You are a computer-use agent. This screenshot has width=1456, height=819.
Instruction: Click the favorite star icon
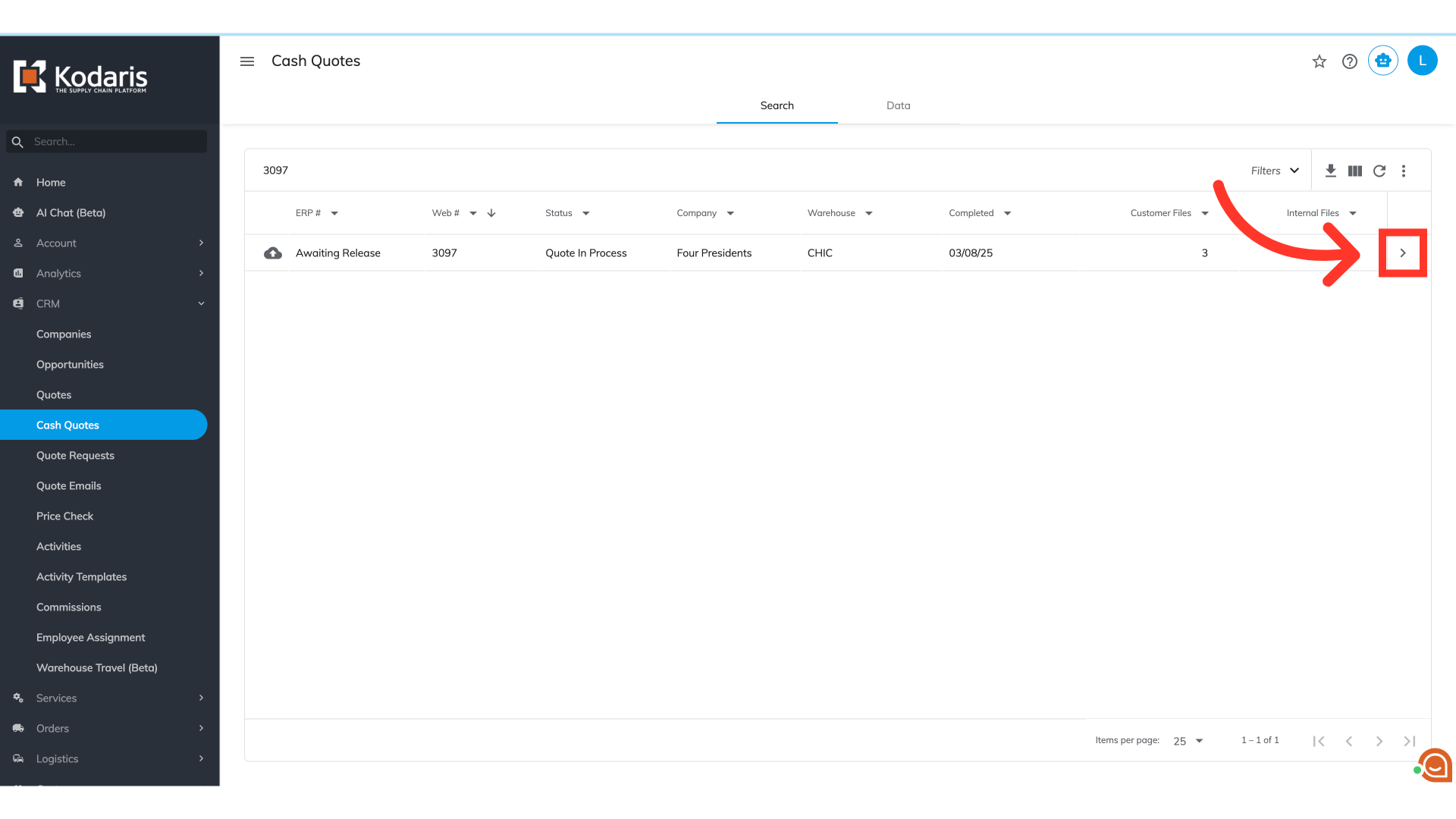click(x=1319, y=61)
